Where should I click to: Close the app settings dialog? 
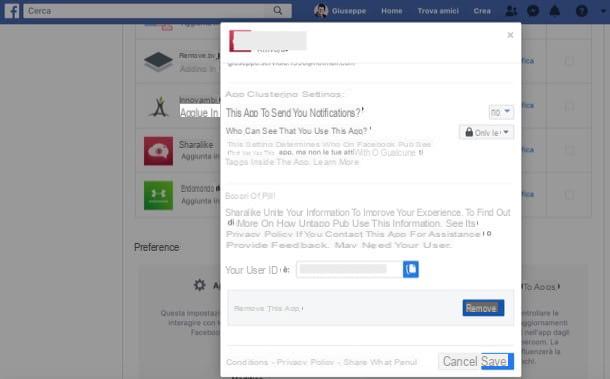510,35
